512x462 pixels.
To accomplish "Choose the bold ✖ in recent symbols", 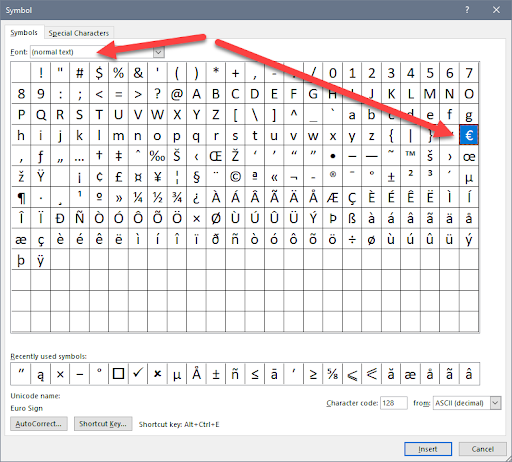I will [157, 374].
